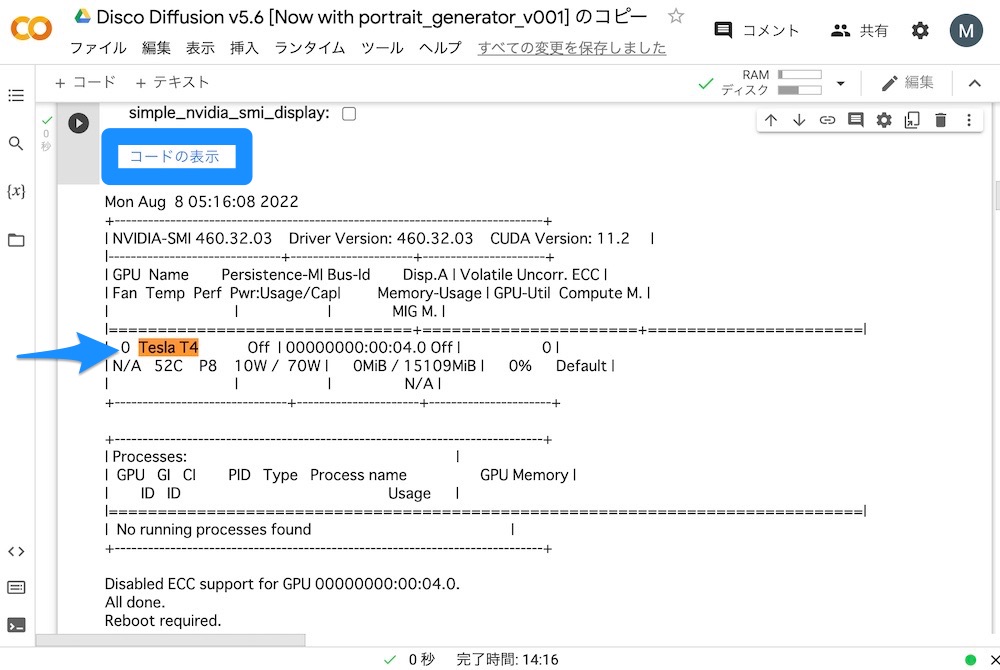This screenshot has height=670, width=1000.
Task: Click the vertical page scrollbar
Action: click(x=997, y=196)
